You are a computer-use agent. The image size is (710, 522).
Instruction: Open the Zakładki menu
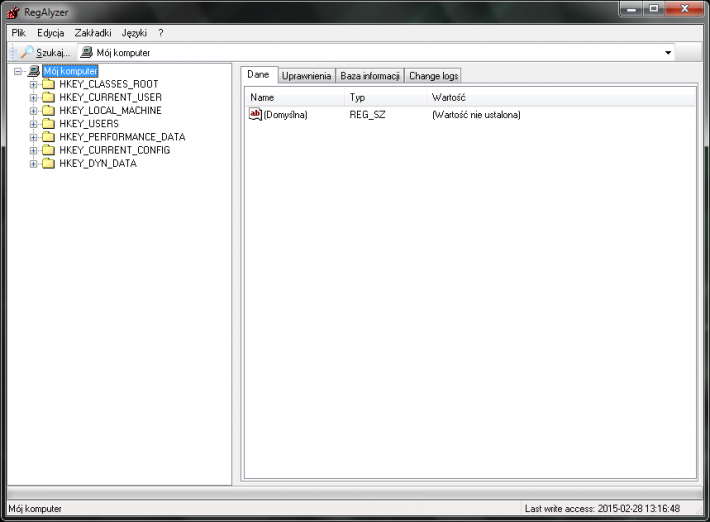pos(93,33)
